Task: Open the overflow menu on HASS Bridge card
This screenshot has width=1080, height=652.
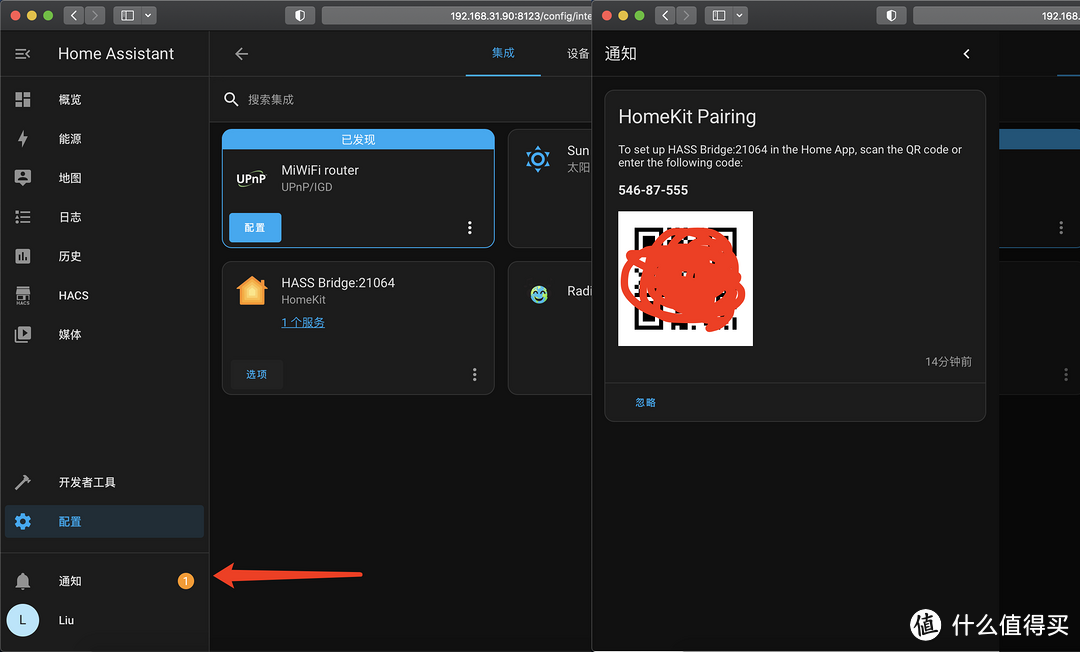Action: tap(474, 374)
